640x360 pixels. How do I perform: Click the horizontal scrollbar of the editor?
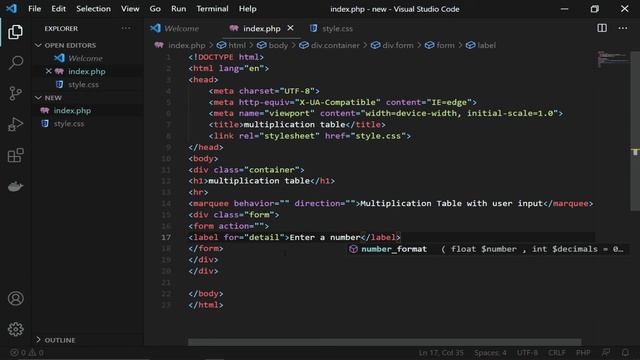(384, 342)
